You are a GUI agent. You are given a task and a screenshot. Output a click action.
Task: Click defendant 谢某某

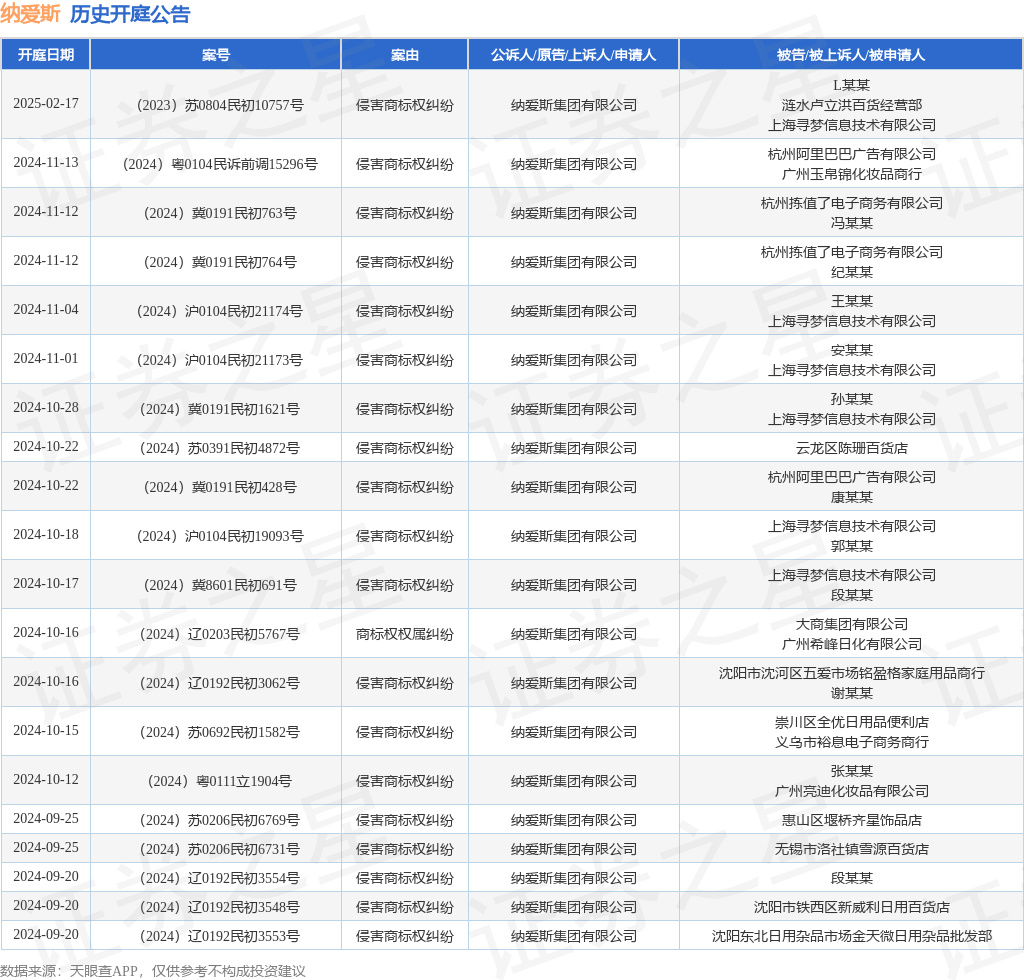[852, 693]
